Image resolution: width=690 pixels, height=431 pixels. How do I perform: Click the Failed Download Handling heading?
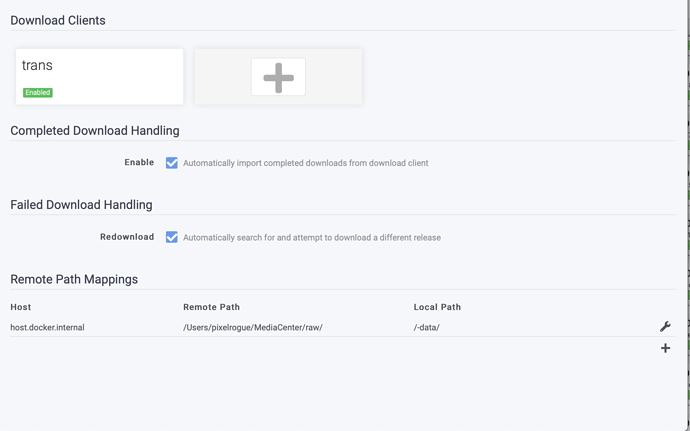(x=81, y=205)
